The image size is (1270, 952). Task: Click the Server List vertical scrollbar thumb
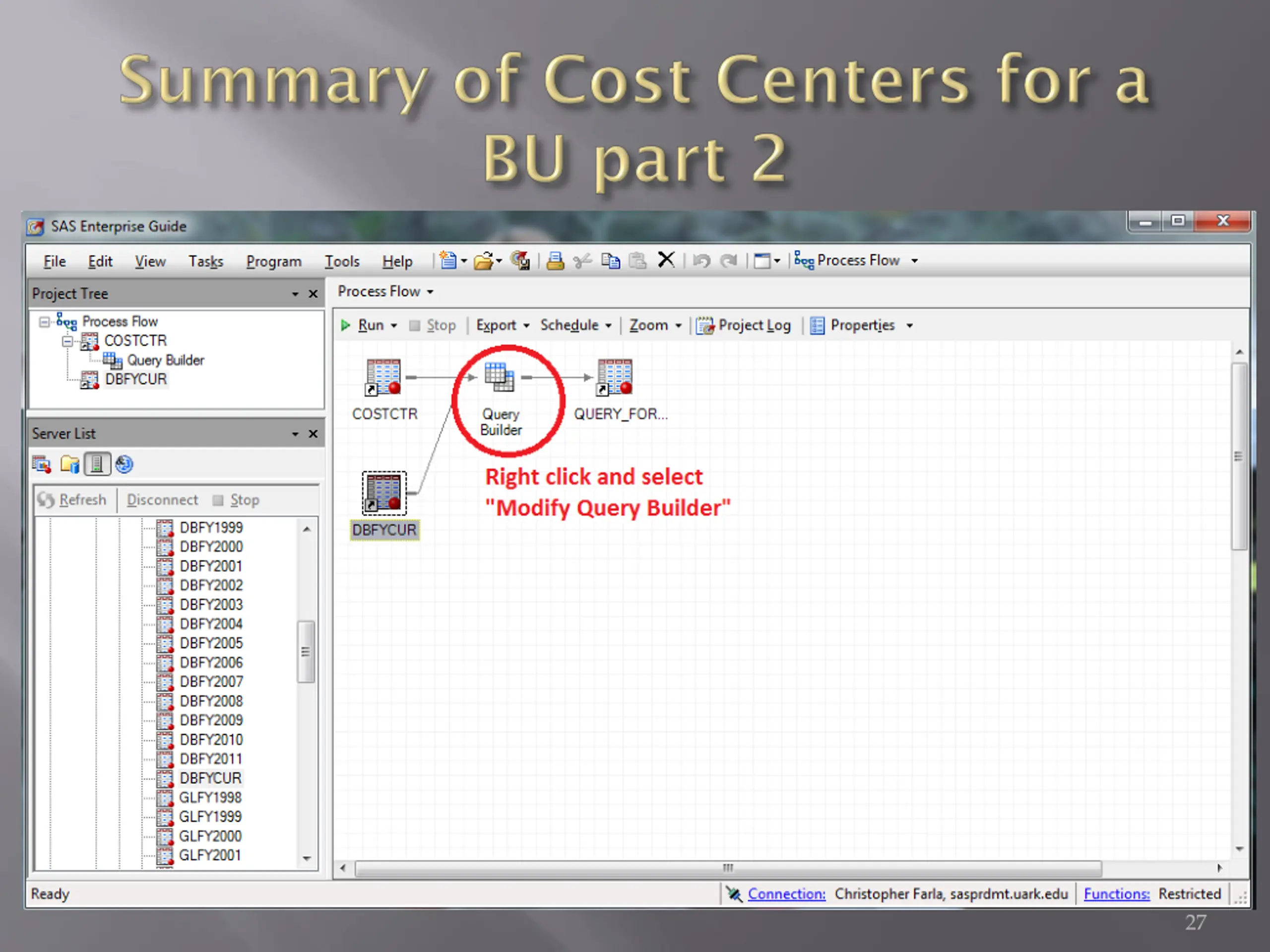[x=306, y=652]
